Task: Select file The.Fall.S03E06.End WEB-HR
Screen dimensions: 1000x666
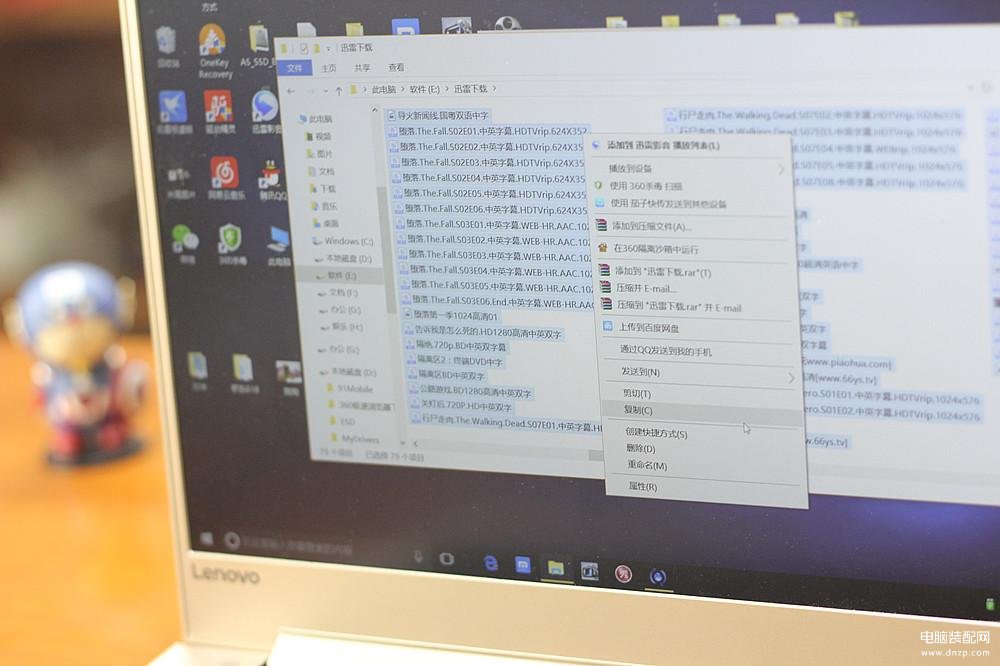Action: coord(497,301)
